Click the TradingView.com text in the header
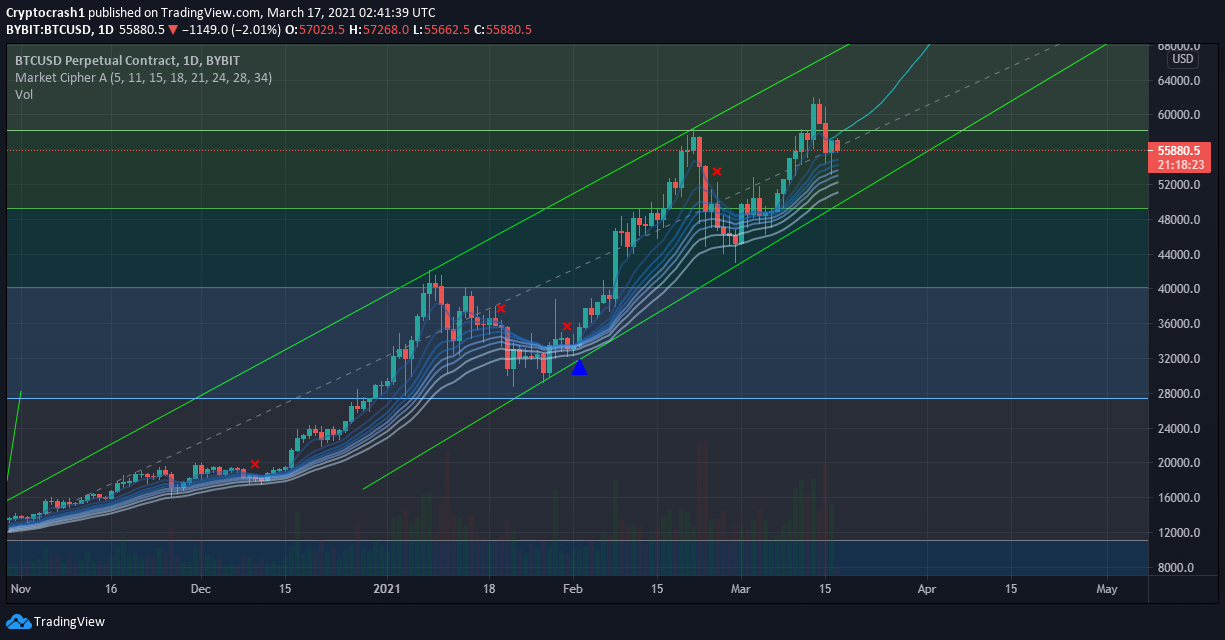Image resolution: width=1225 pixels, height=640 pixels. pos(209,12)
